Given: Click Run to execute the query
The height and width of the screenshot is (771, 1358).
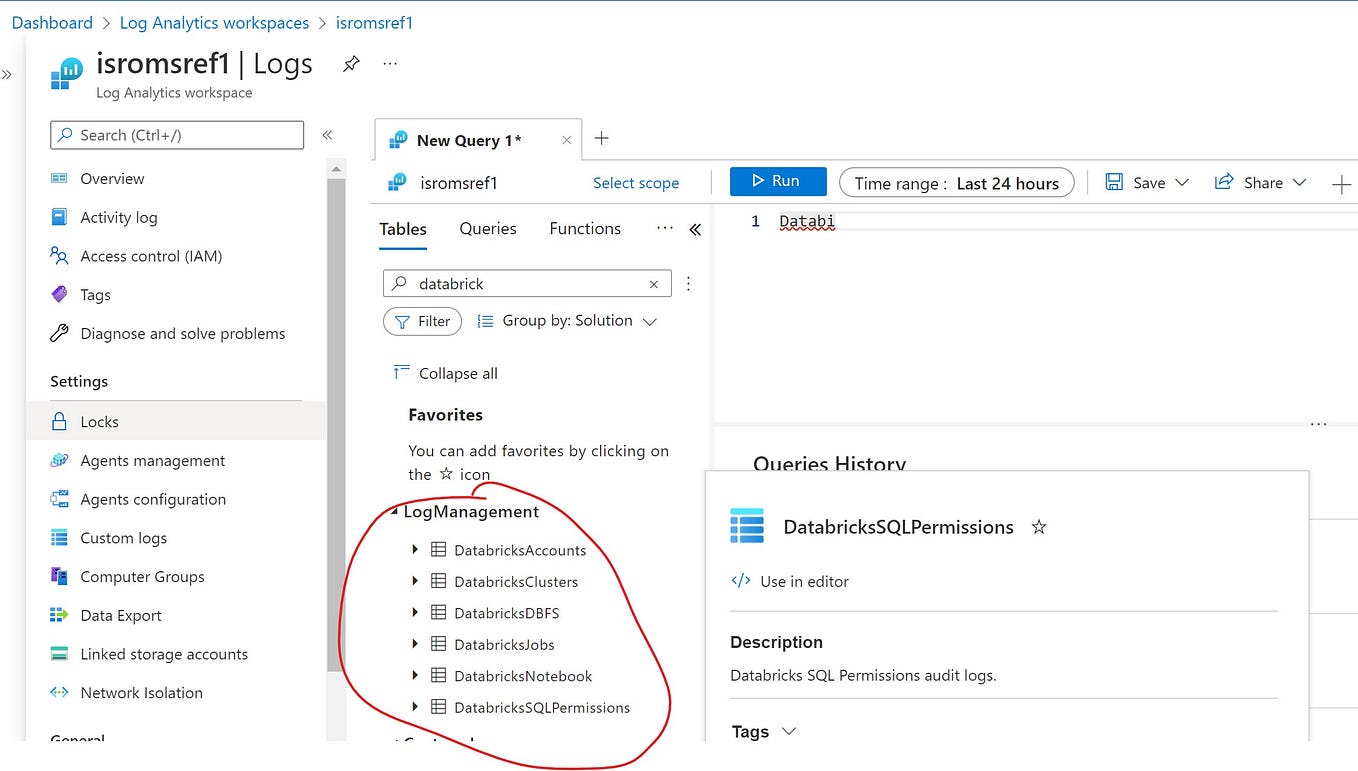Looking at the screenshot, I should pos(778,182).
